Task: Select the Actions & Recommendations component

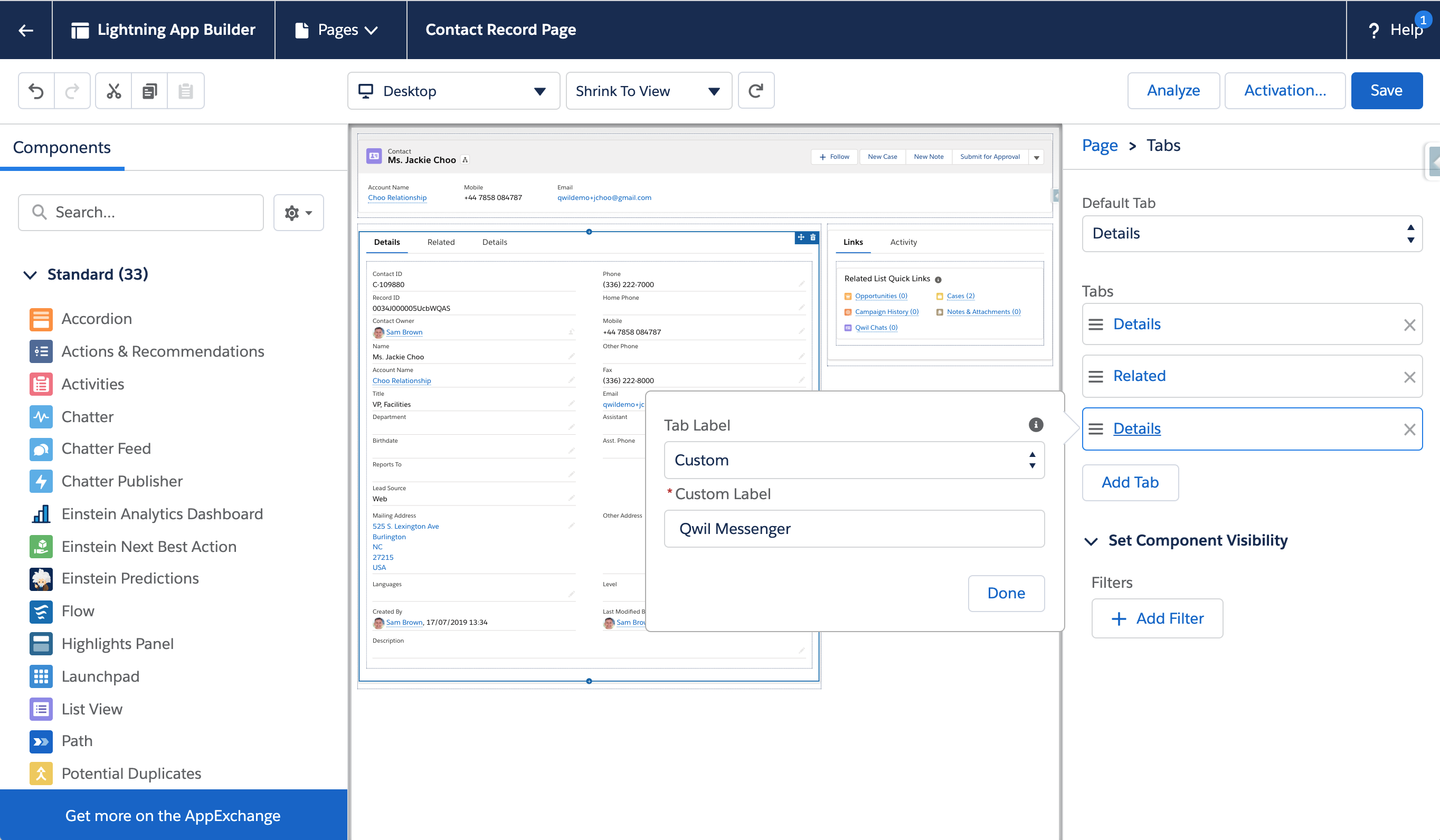Action: tap(147, 351)
